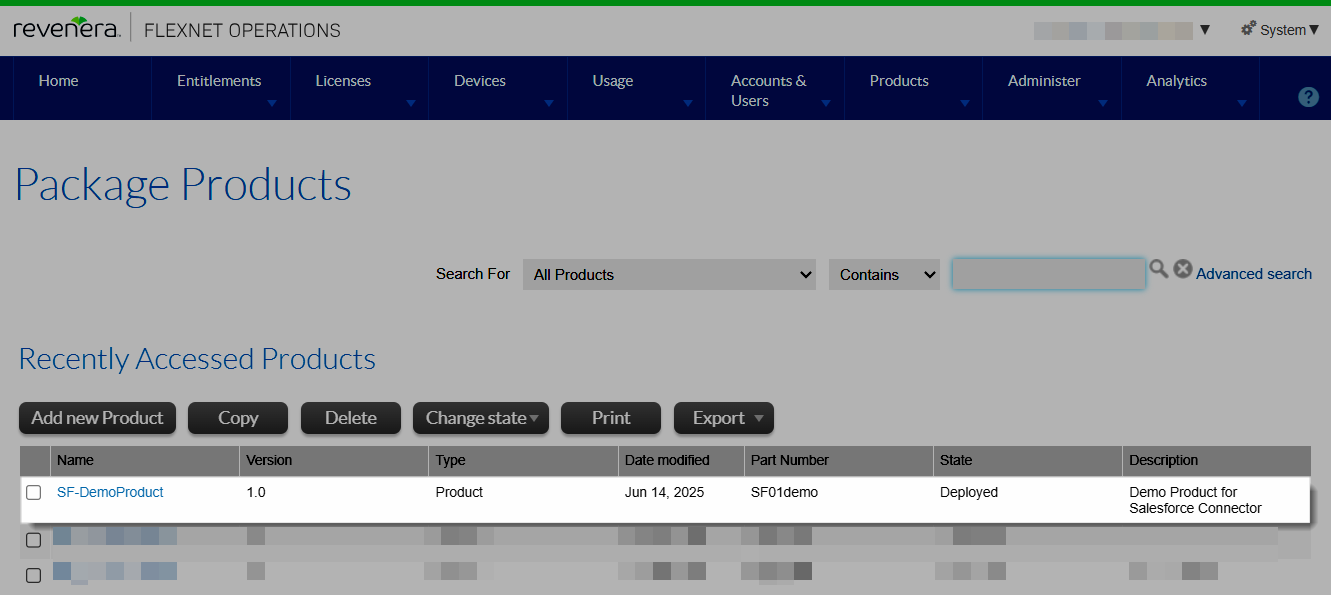This screenshot has width=1331, height=595.
Task: Tick the checkbox directly beneath the SF-DemoProduct row
Action: click(34, 541)
